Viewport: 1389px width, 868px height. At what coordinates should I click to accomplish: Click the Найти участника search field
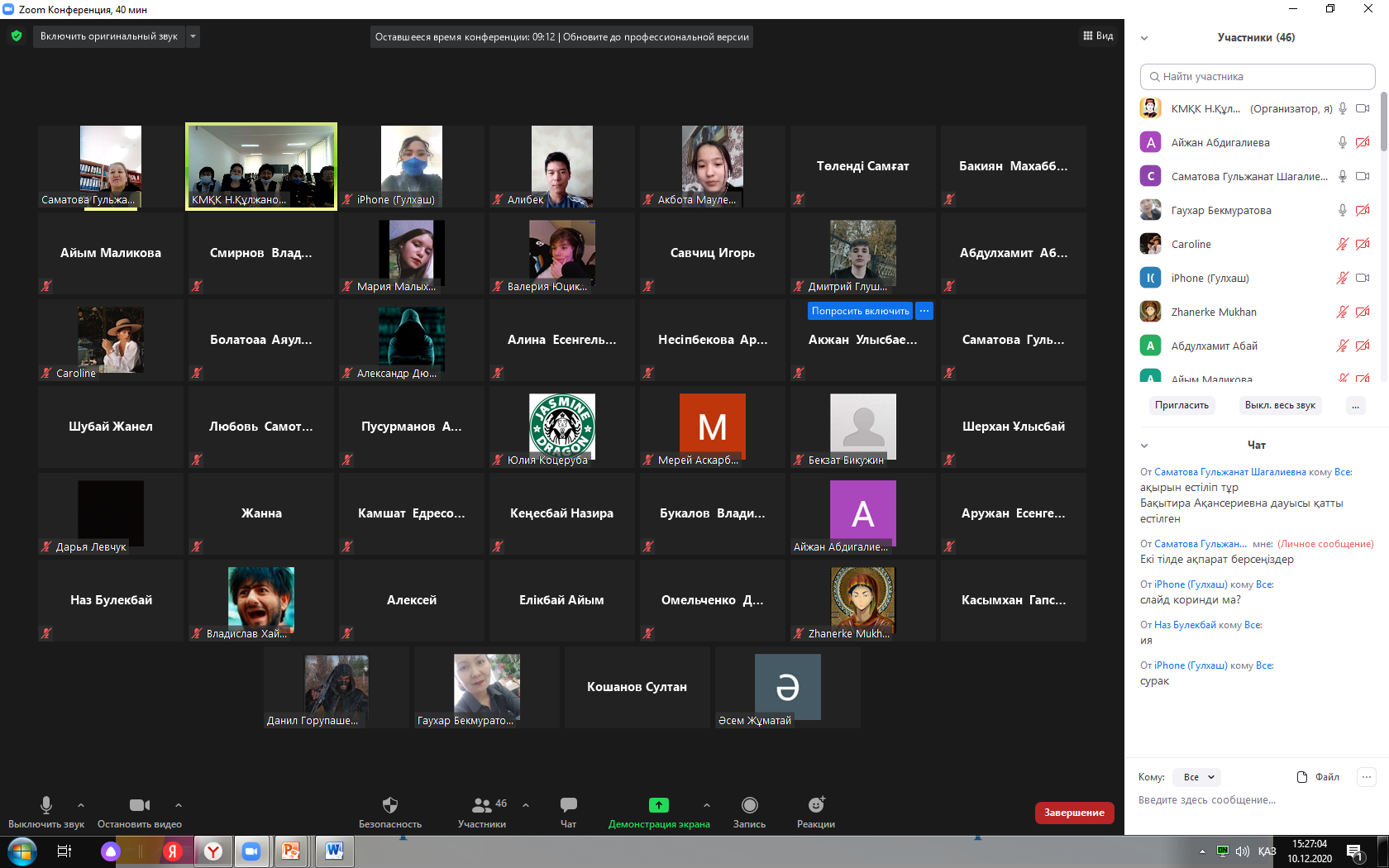[1257, 77]
